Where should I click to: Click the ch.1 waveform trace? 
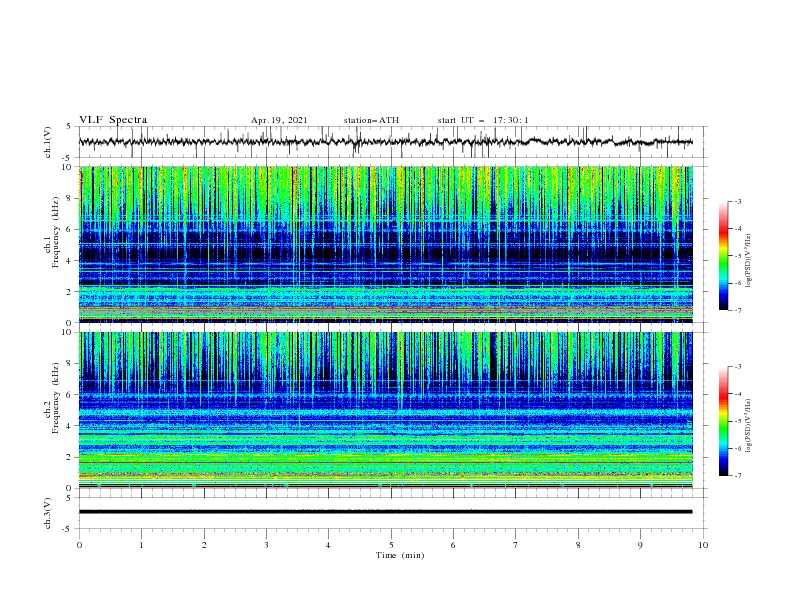pos(385,142)
